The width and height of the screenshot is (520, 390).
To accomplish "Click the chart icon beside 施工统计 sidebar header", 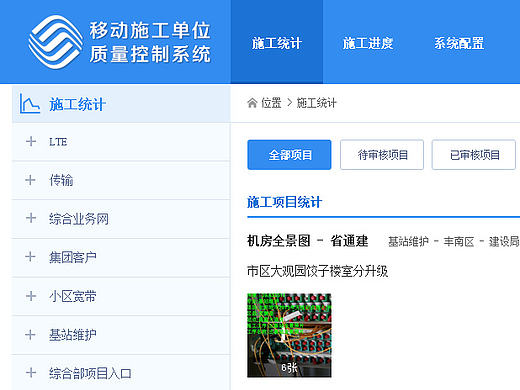I will [30, 104].
